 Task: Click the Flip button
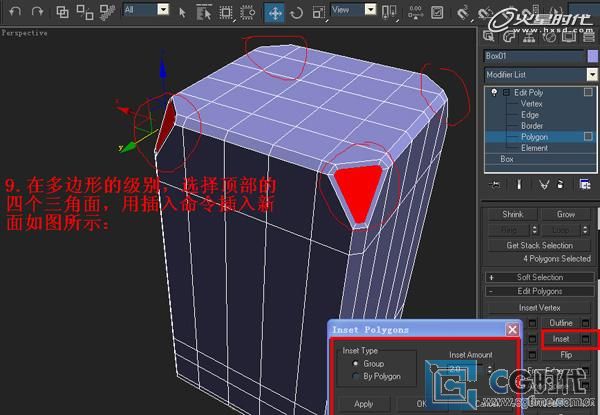(566, 355)
